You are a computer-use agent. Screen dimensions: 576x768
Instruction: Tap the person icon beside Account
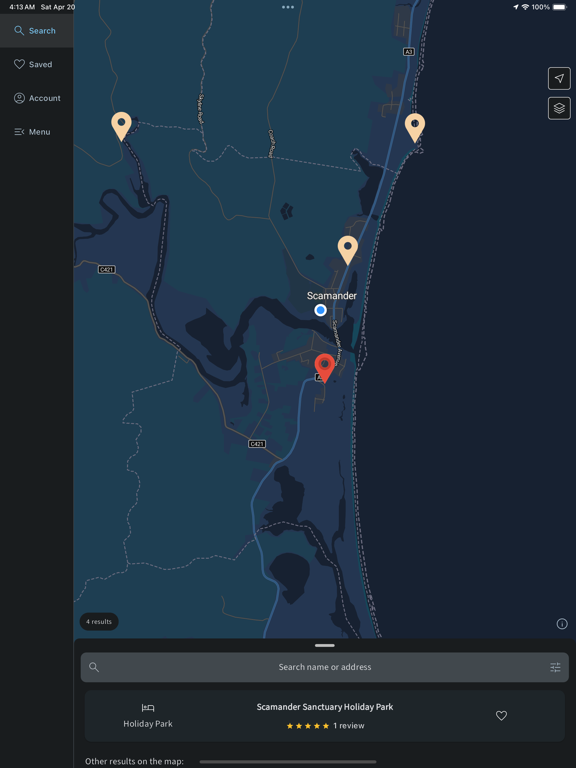point(19,98)
